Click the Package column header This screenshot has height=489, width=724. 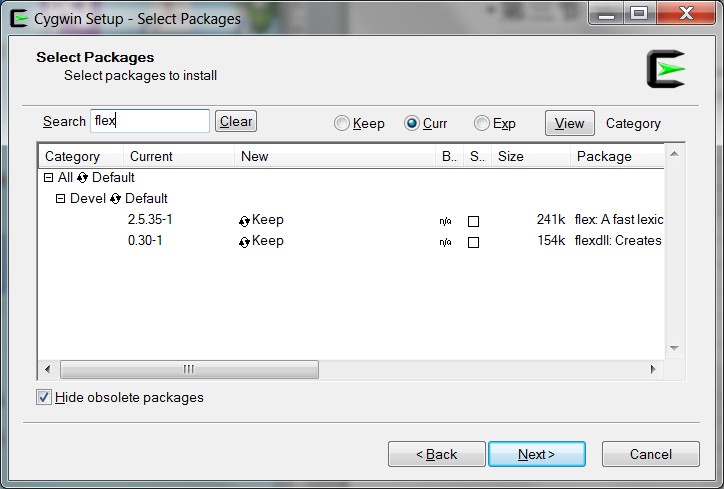point(617,157)
